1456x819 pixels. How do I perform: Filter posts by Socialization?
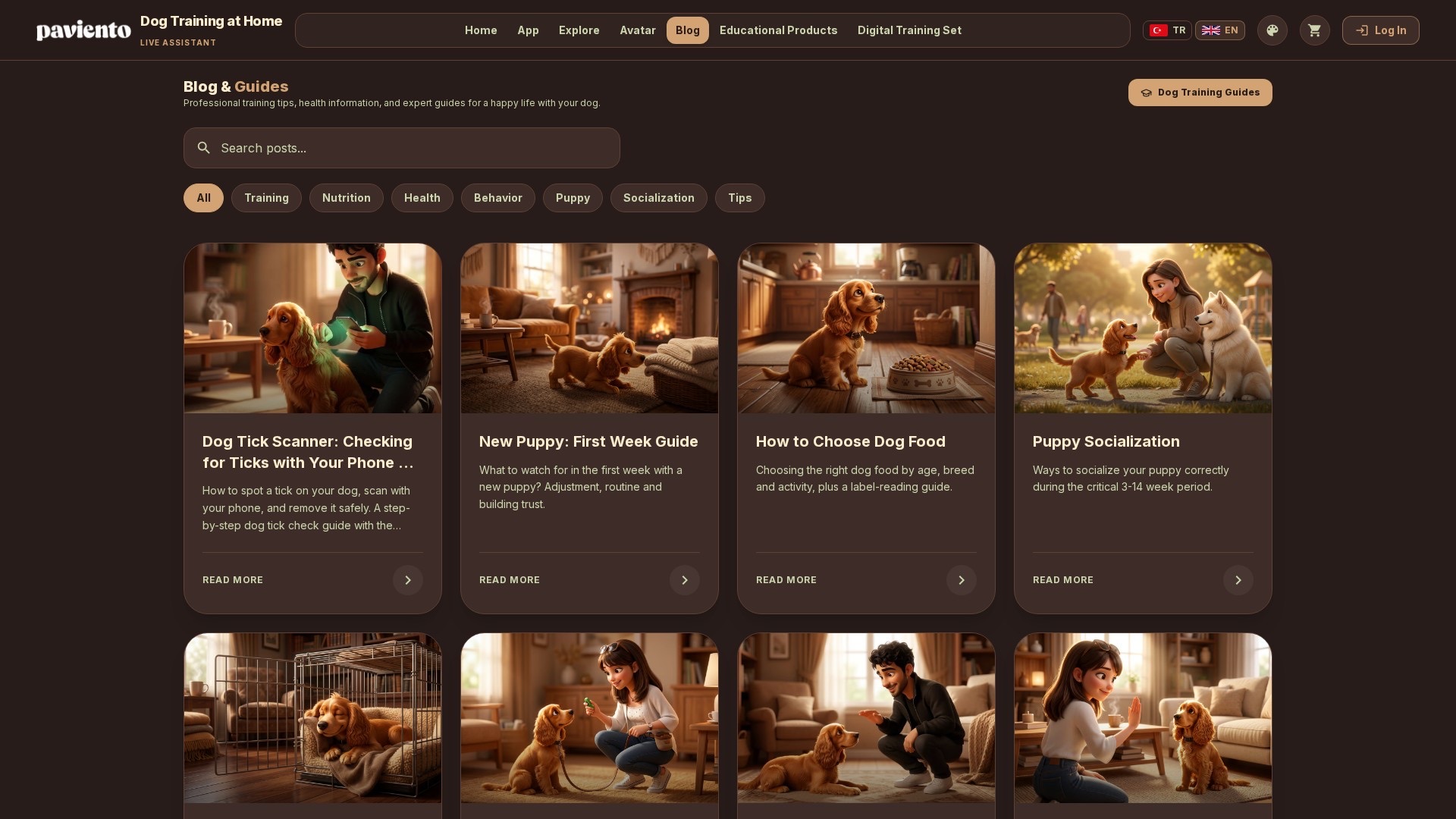659,198
